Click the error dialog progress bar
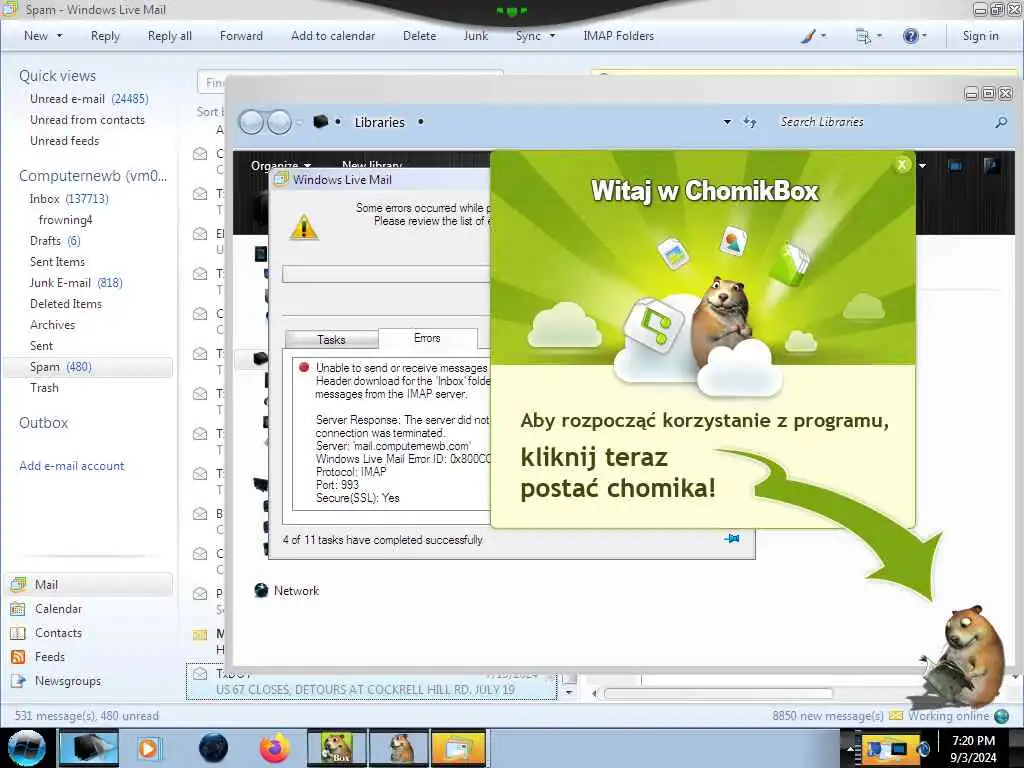 [386, 274]
